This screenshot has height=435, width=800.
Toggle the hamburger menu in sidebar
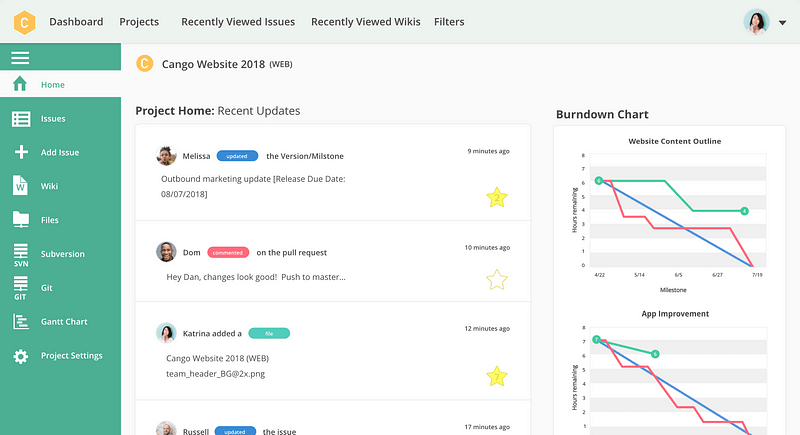click(20, 58)
